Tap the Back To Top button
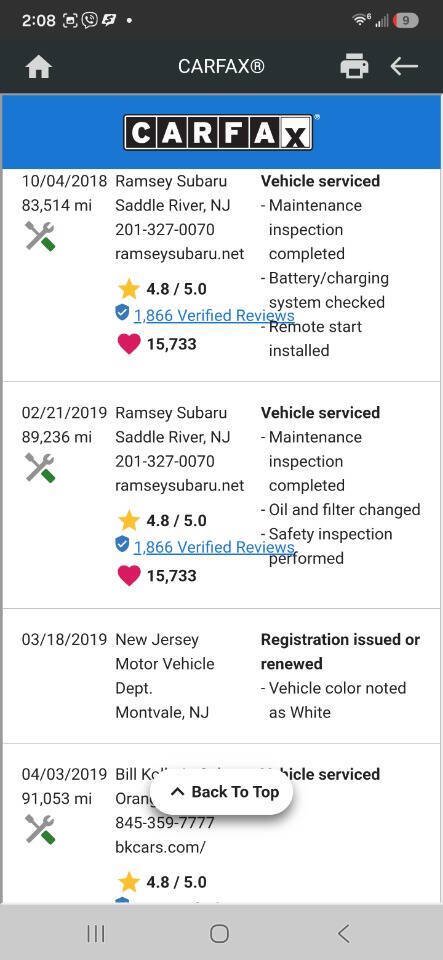Viewport: 443px width, 960px height. tap(222, 792)
